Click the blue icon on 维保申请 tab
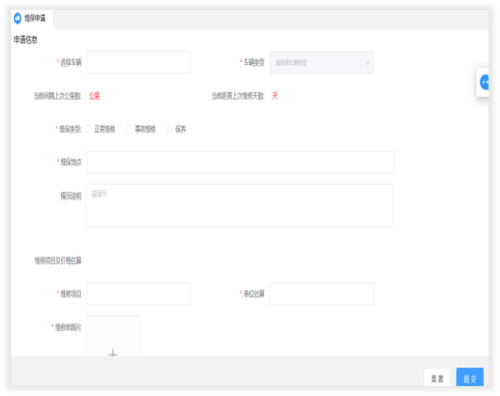 (x=18, y=18)
